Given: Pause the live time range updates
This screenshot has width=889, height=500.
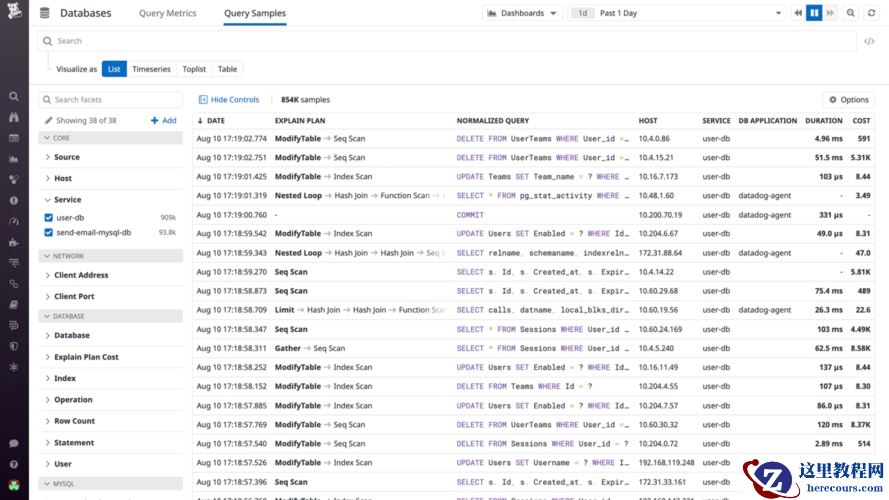Looking at the screenshot, I should 814,13.
